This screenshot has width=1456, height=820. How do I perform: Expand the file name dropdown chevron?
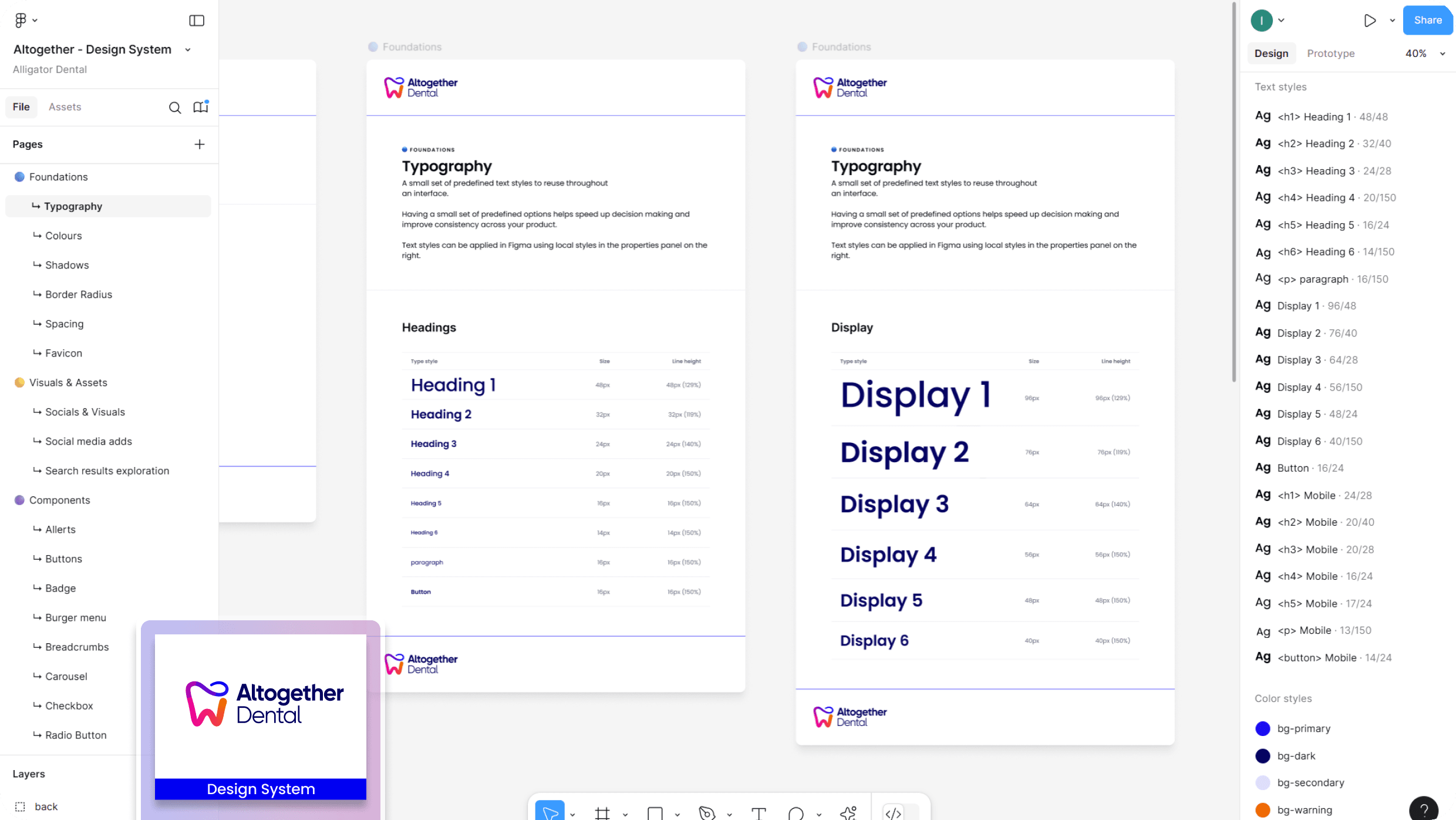click(x=188, y=50)
